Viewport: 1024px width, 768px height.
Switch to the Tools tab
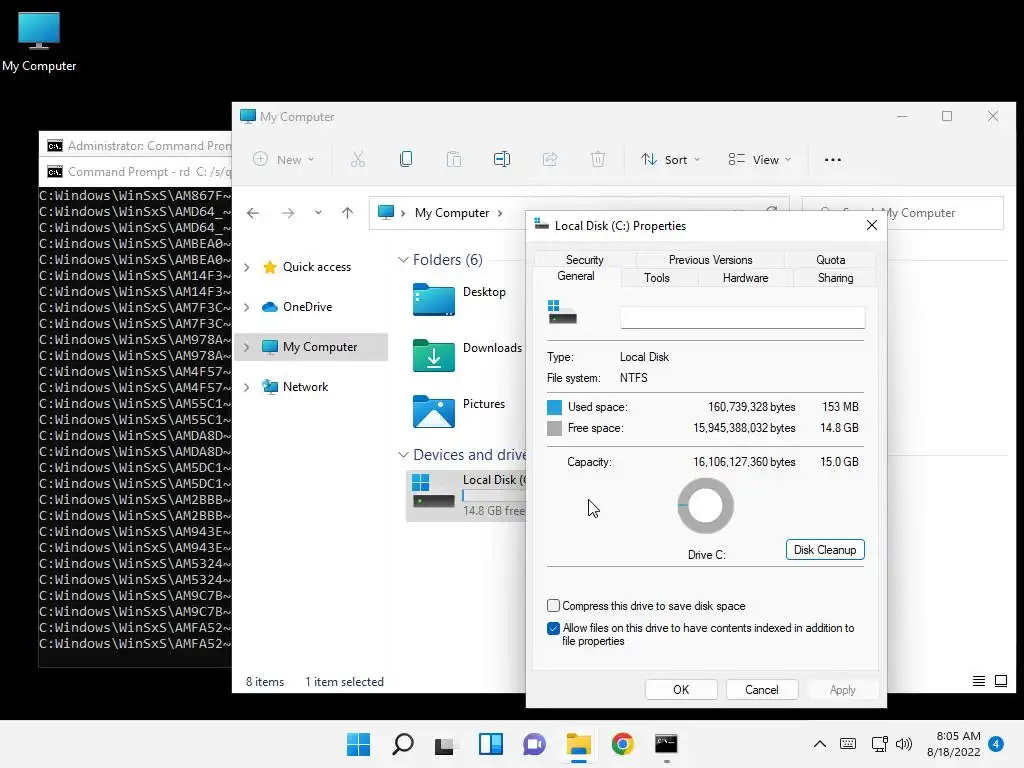point(656,278)
